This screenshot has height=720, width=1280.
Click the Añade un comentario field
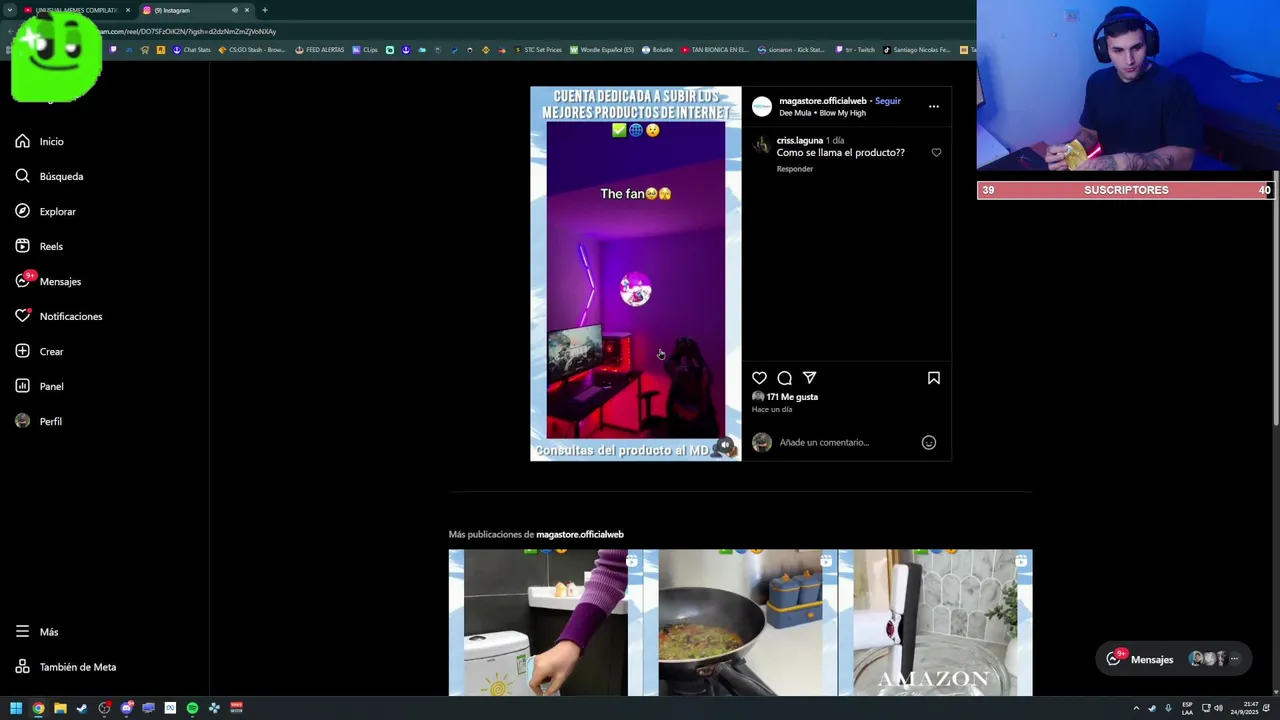(x=845, y=442)
